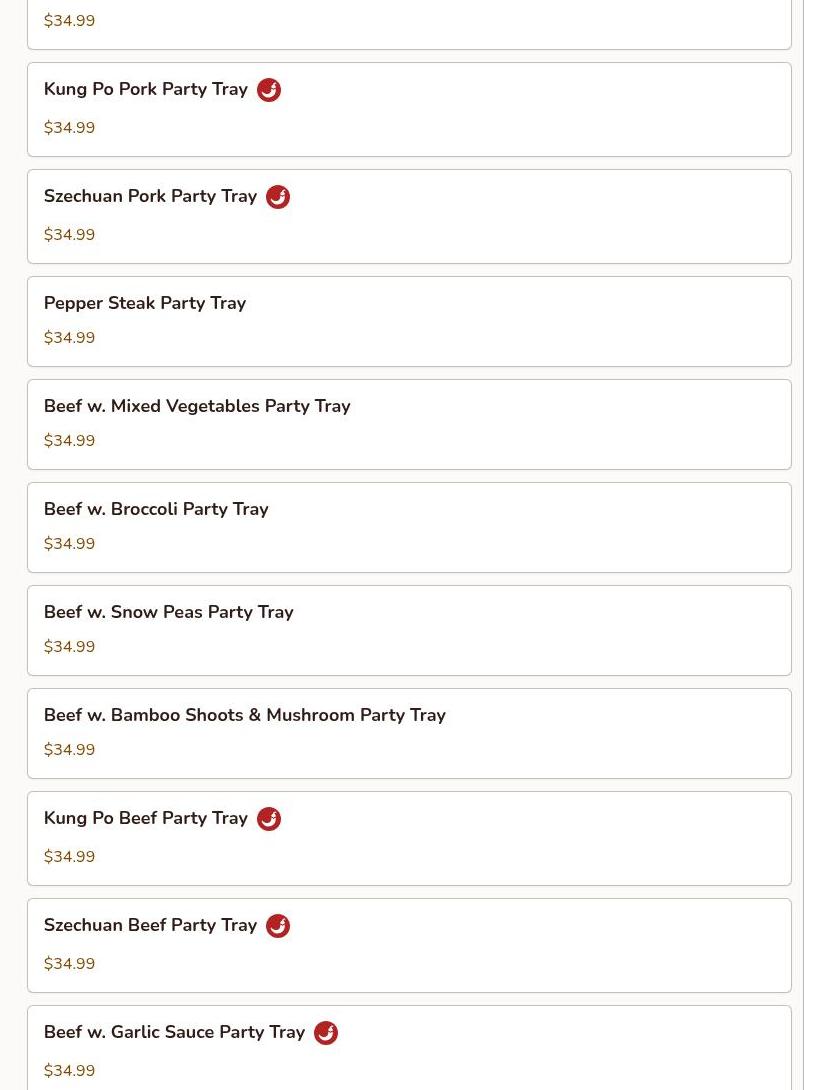Click the price under Beef w. Broccoli
This screenshot has height=1090, width=824.
(70, 544)
